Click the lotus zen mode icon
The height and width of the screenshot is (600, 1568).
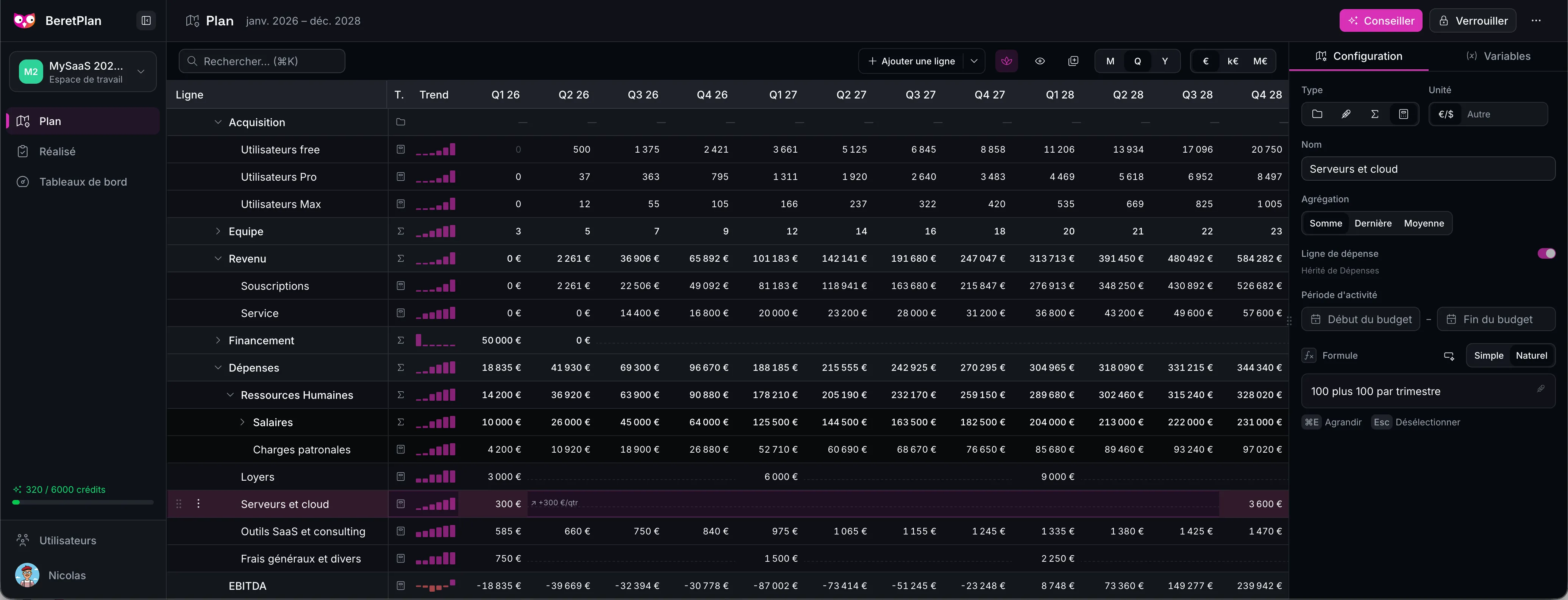pyautogui.click(x=1006, y=61)
